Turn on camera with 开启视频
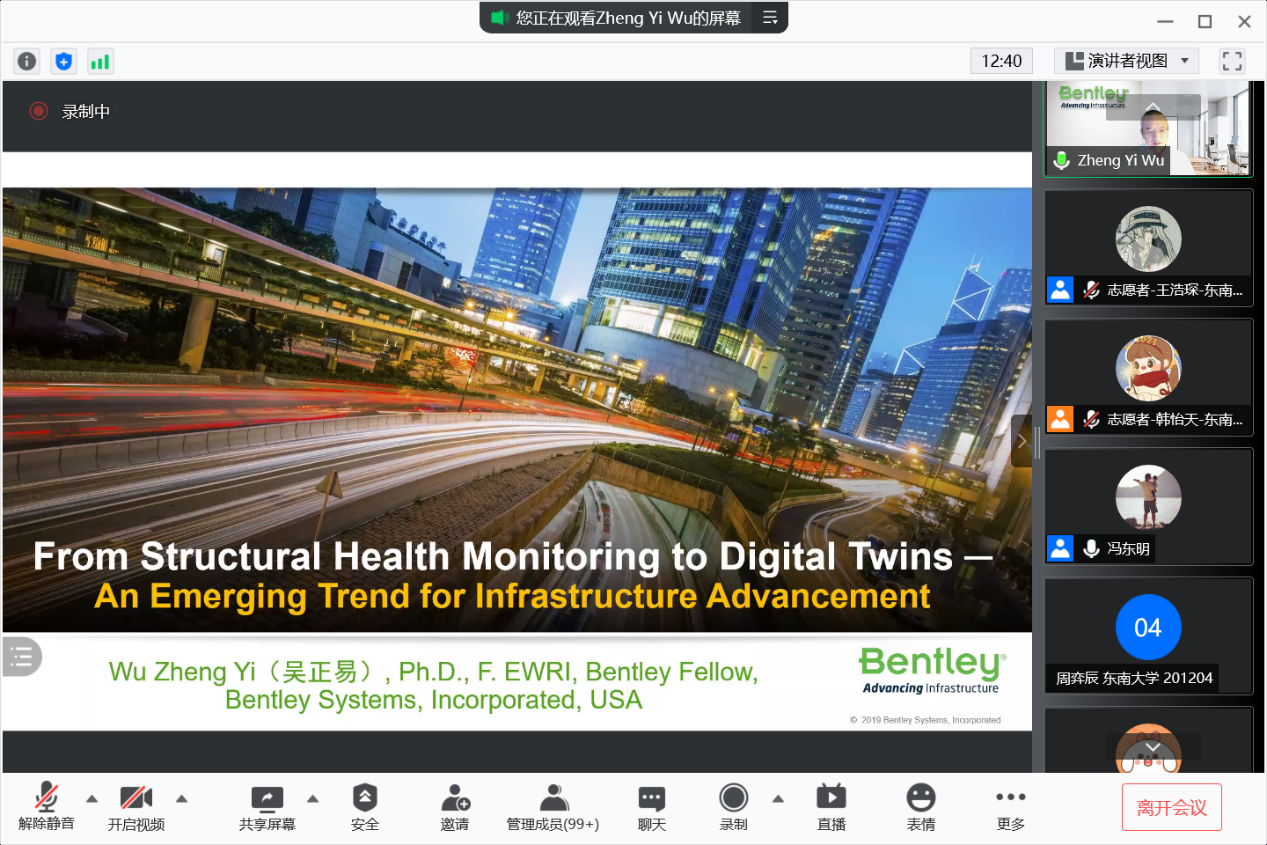The width and height of the screenshot is (1267, 845). 136,807
